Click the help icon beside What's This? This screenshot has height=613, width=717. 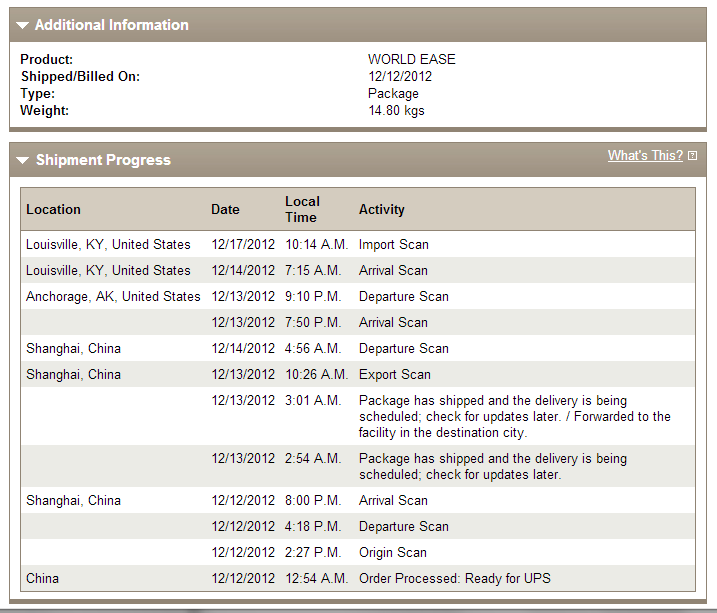(693, 156)
